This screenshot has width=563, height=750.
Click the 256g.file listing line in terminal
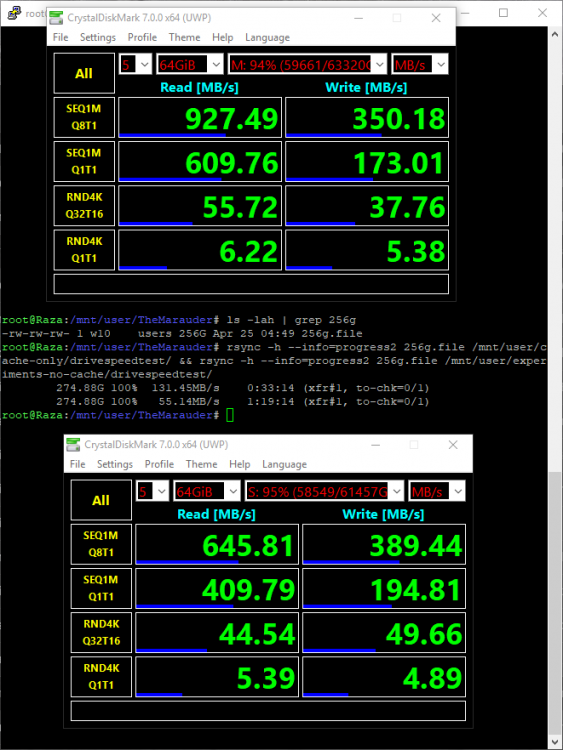point(182,333)
